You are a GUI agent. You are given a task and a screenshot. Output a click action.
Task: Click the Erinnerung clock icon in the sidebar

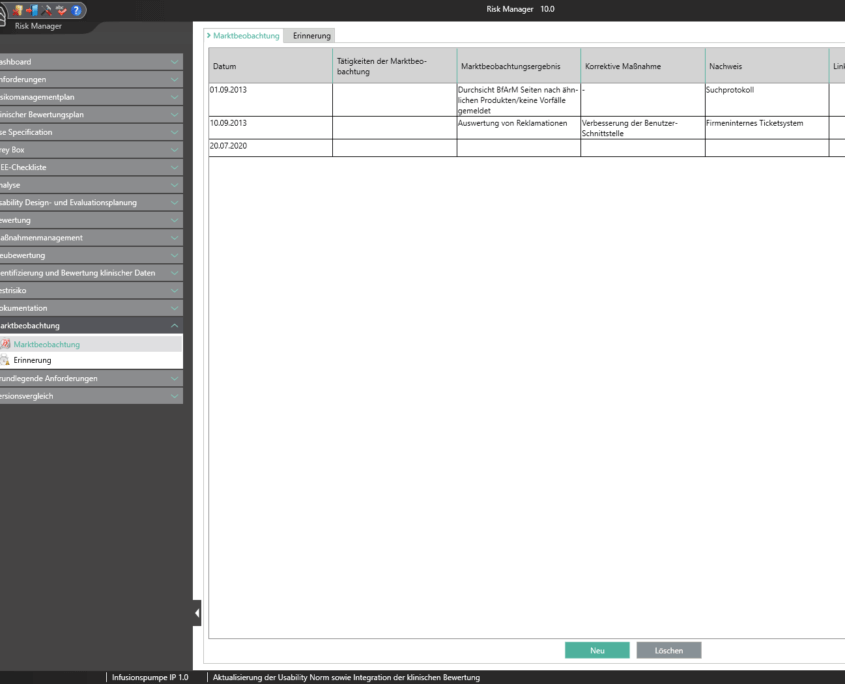click(5, 360)
